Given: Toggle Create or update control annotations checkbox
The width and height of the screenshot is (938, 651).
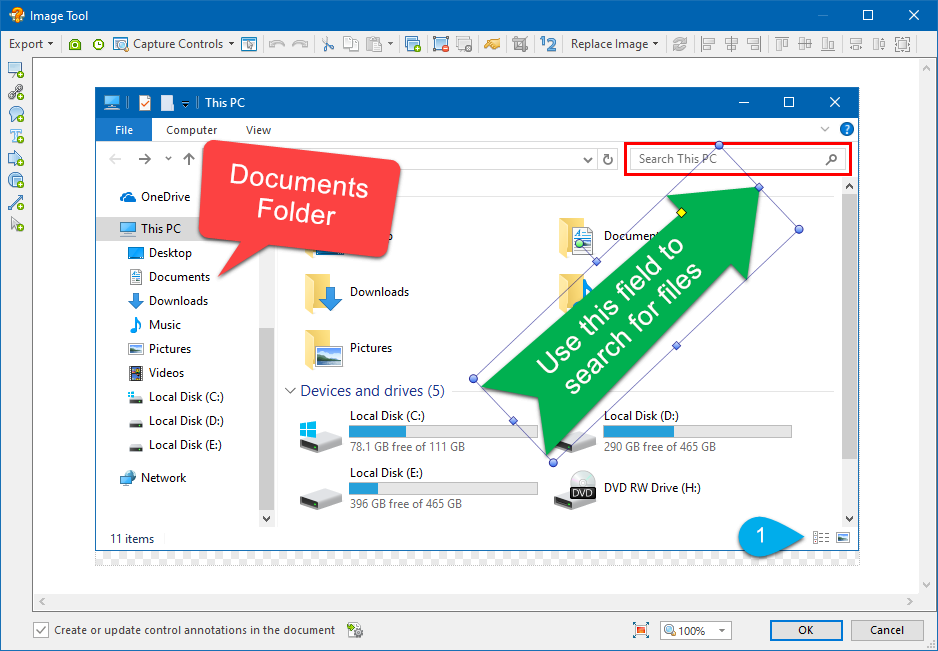Looking at the screenshot, I should click(x=41, y=630).
